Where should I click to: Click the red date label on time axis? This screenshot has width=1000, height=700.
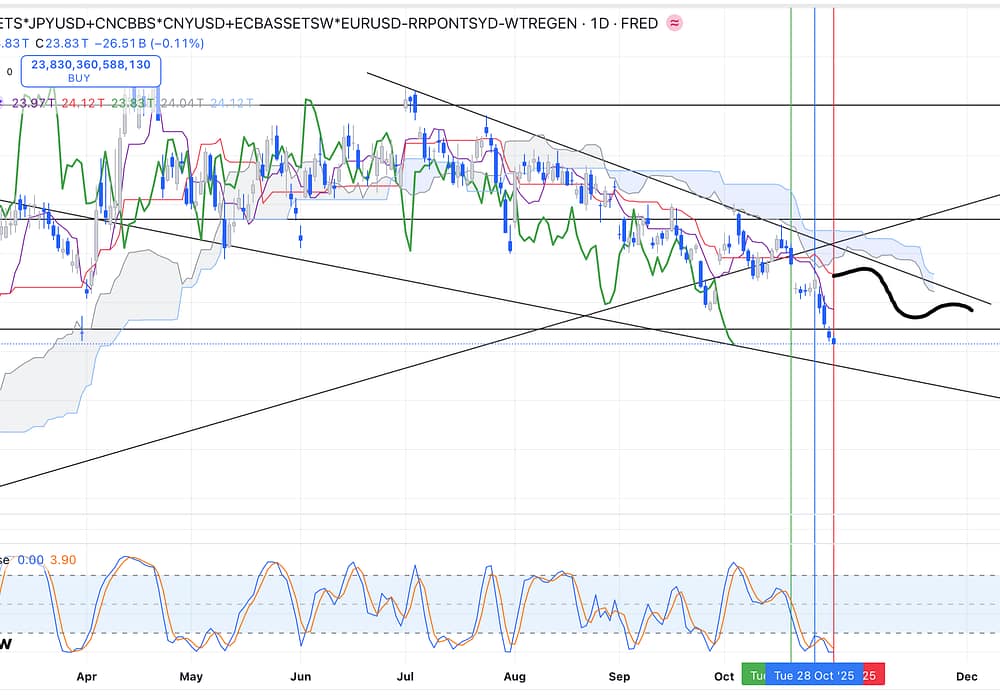[x=871, y=676]
